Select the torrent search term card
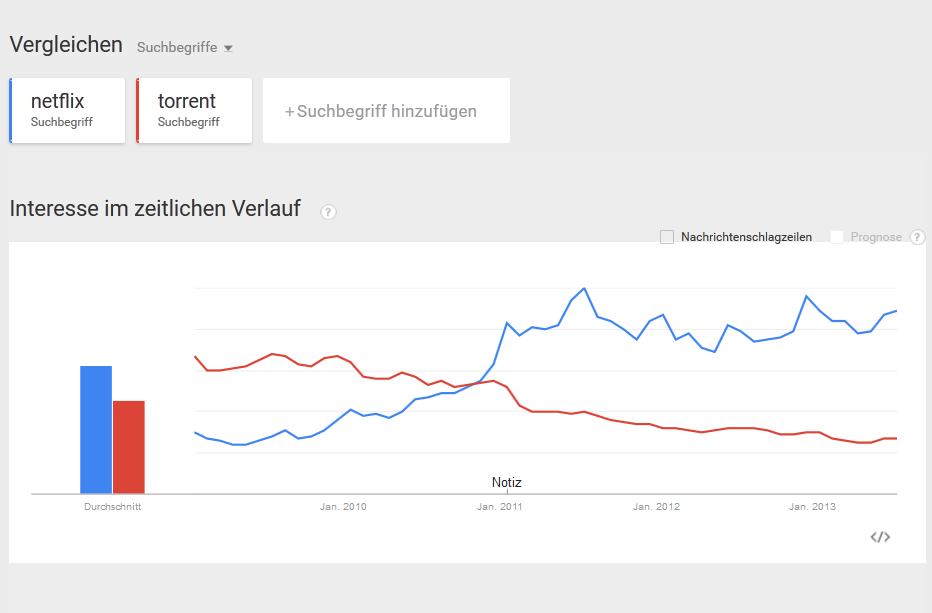 pyautogui.click(x=194, y=110)
